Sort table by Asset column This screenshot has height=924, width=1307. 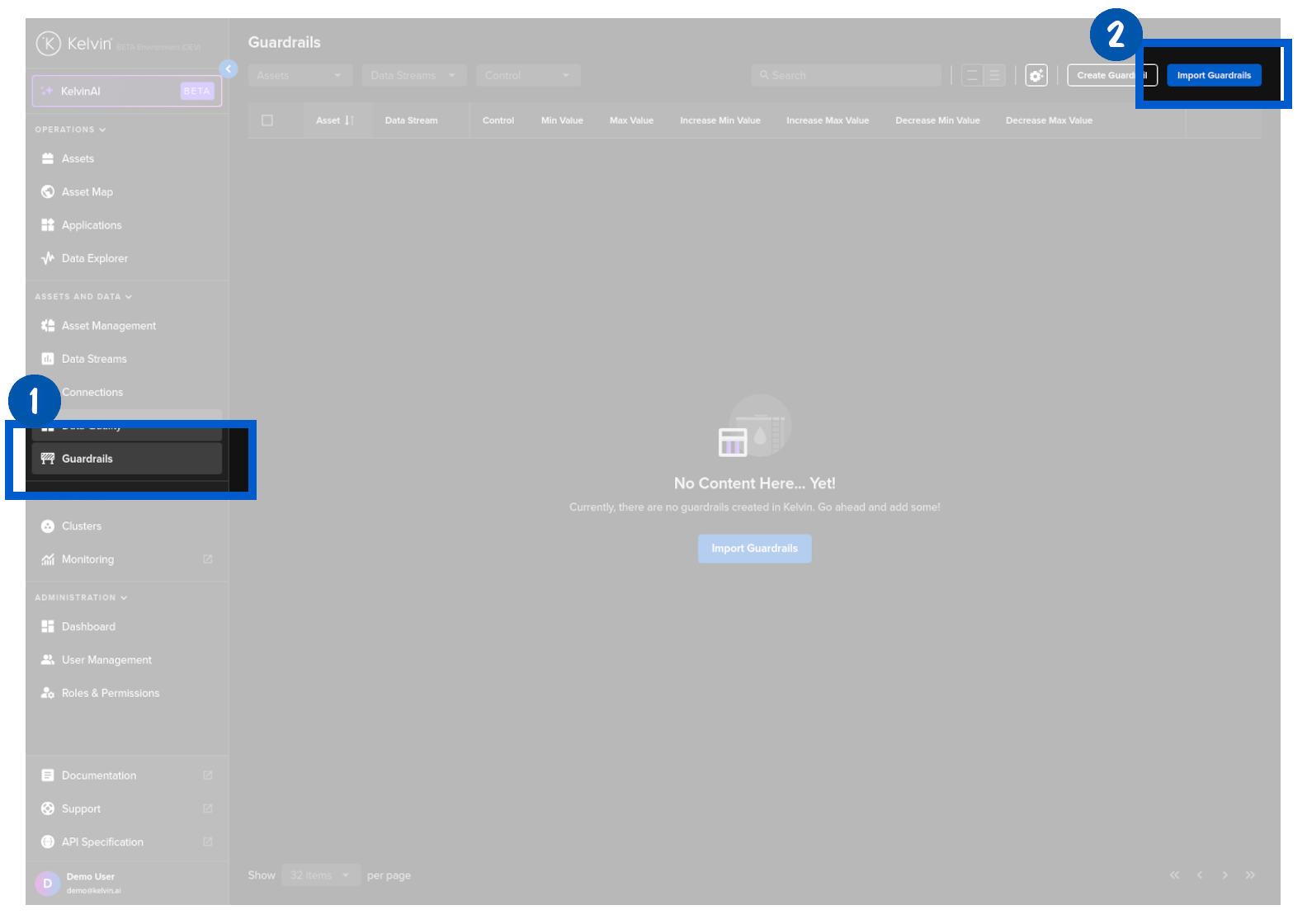335,120
